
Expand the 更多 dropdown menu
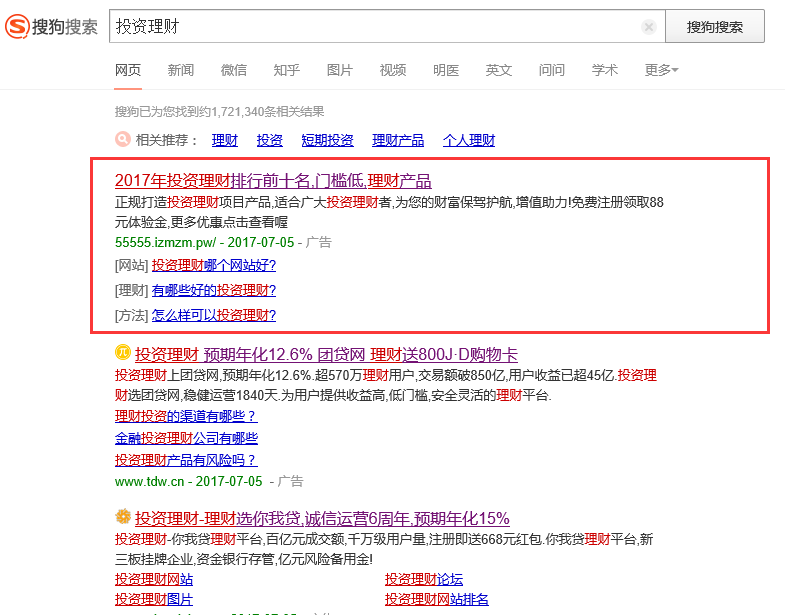coord(661,70)
